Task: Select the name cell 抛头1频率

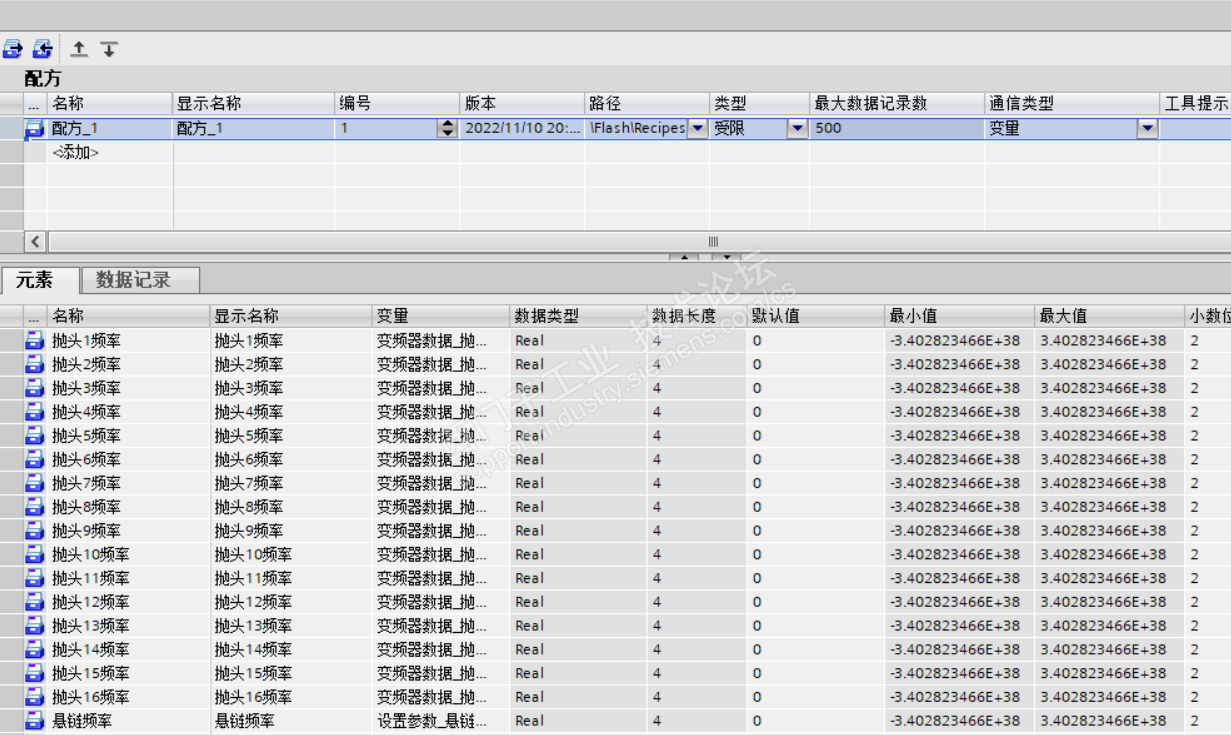Action: (x=129, y=340)
